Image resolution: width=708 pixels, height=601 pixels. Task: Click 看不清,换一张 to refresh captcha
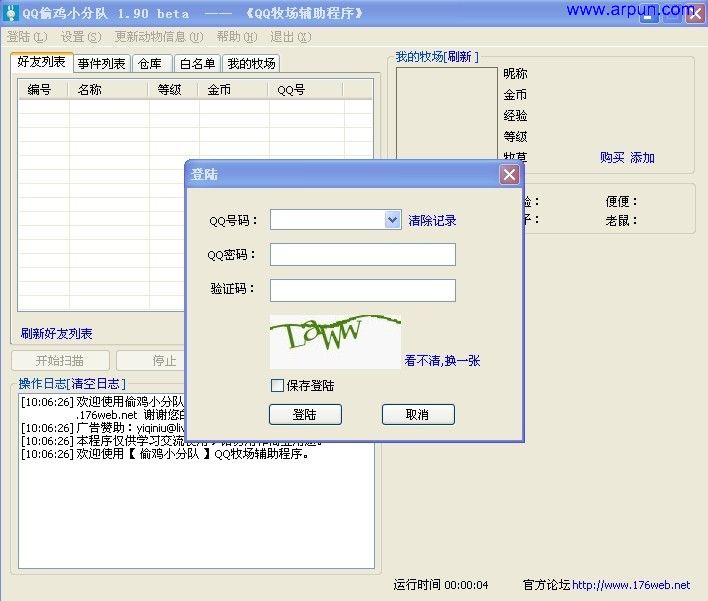(442, 361)
